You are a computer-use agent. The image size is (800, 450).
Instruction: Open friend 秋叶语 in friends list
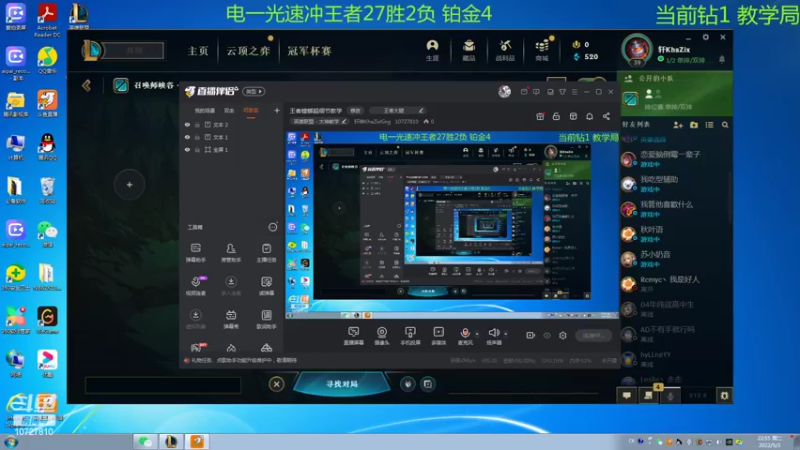[x=674, y=234]
